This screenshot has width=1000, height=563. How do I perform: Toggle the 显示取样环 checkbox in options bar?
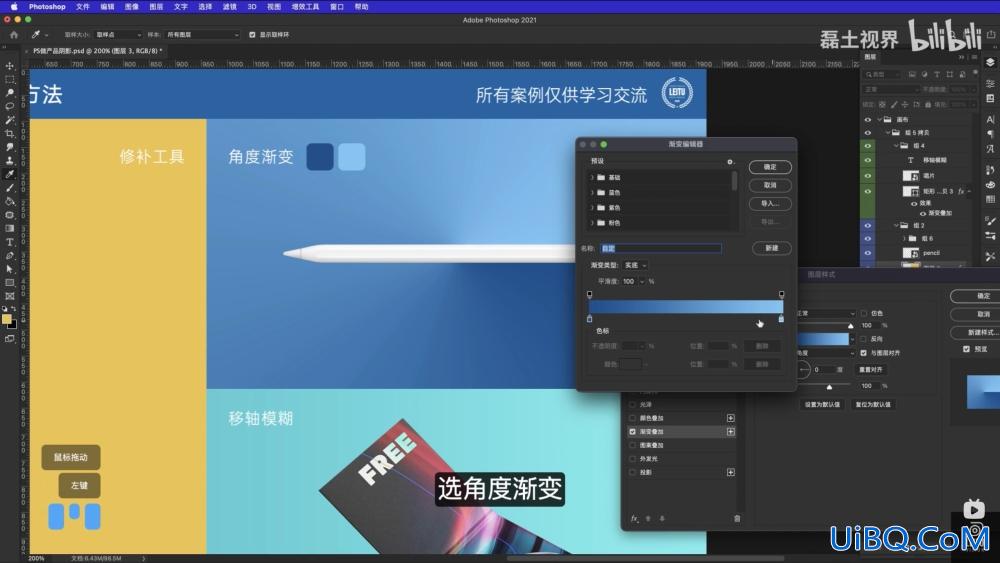tap(252, 34)
